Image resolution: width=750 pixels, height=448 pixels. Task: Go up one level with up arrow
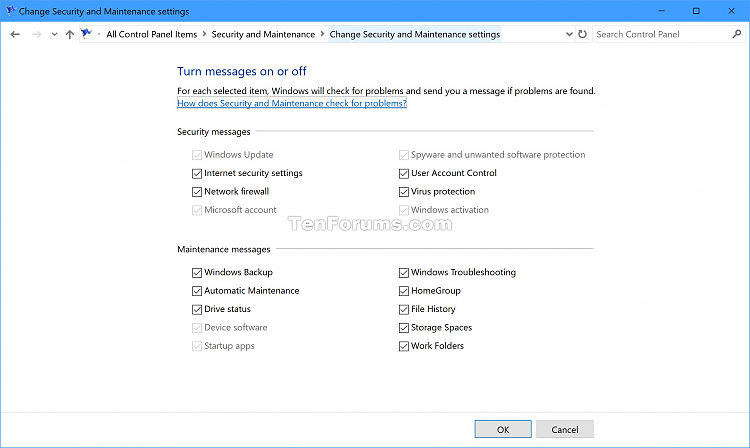tap(70, 34)
